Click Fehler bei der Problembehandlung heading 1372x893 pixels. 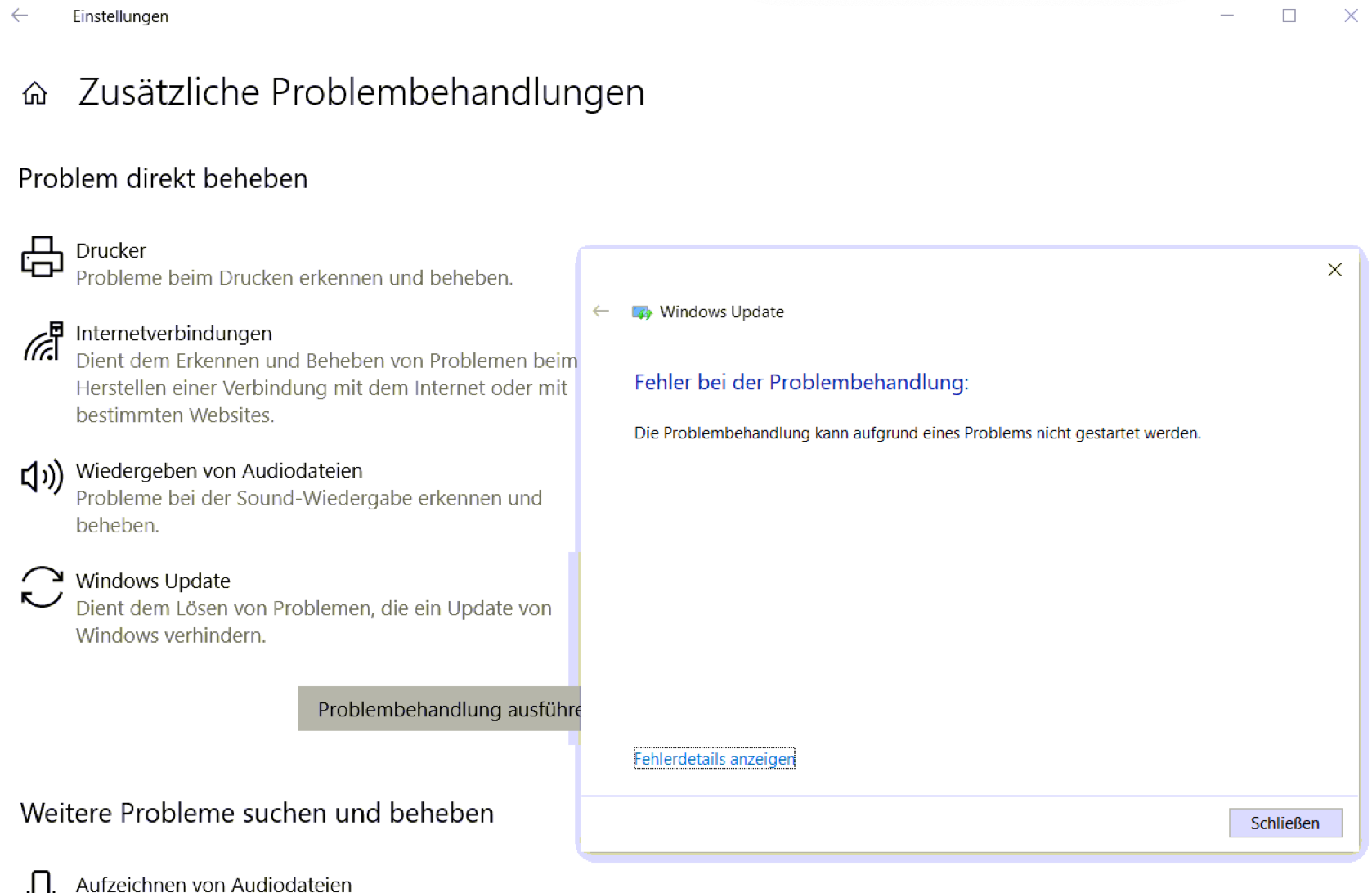point(801,382)
